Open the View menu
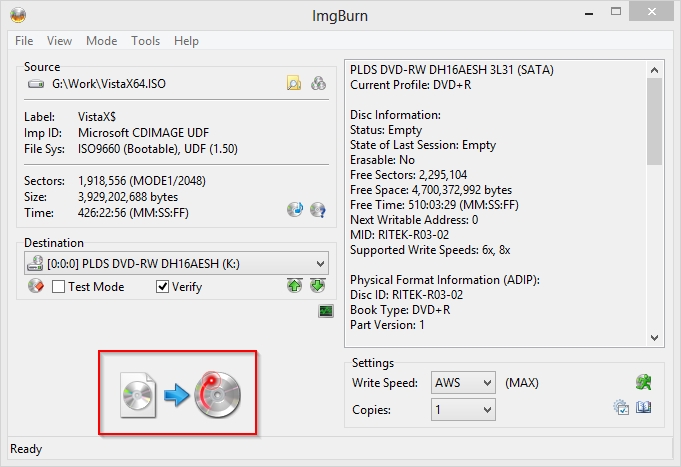 (60, 41)
